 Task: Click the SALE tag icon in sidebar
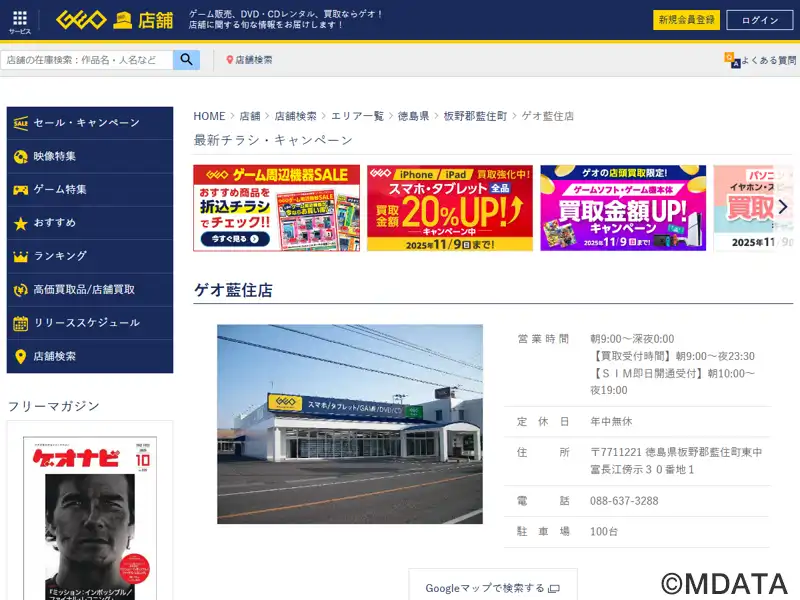click(20, 123)
